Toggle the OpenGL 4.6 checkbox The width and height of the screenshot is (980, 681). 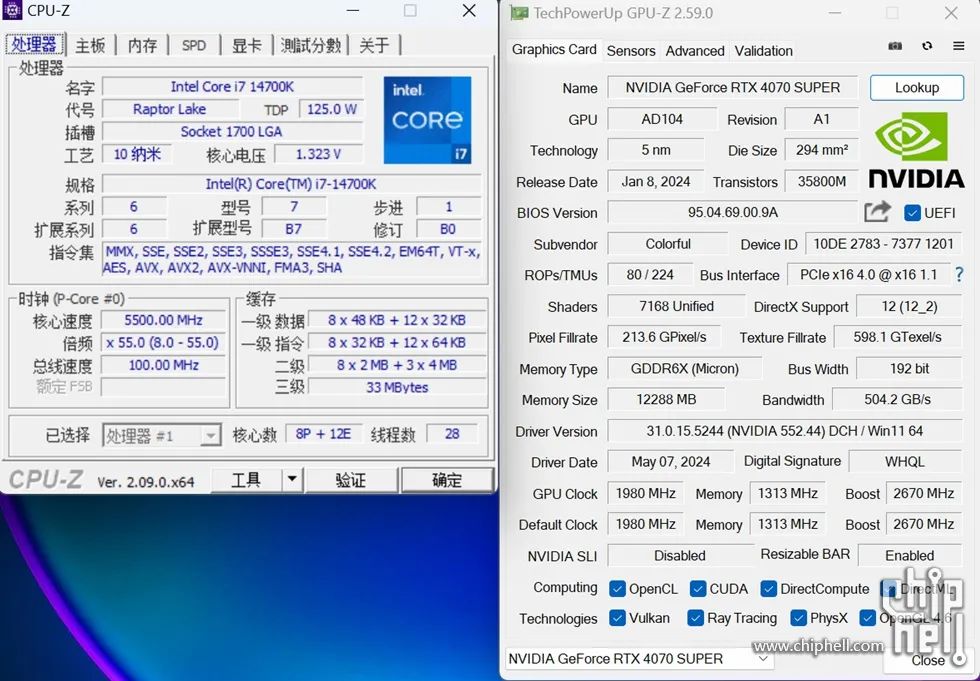coord(867,618)
